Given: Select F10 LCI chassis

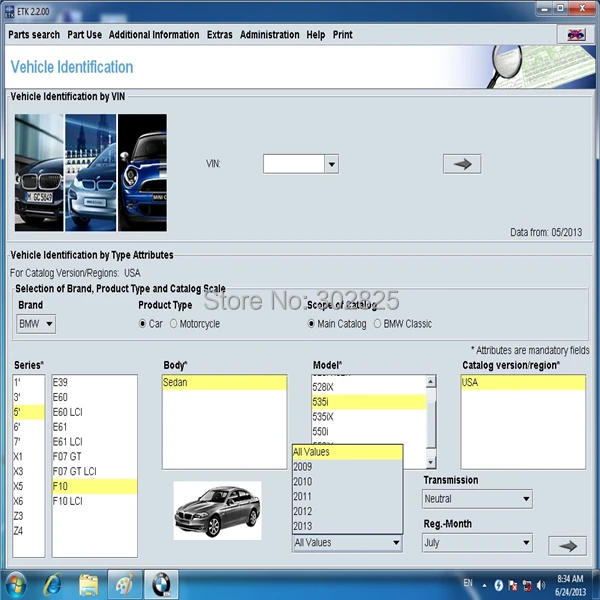Looking at the screenshot, I should [x=95, y=501].
